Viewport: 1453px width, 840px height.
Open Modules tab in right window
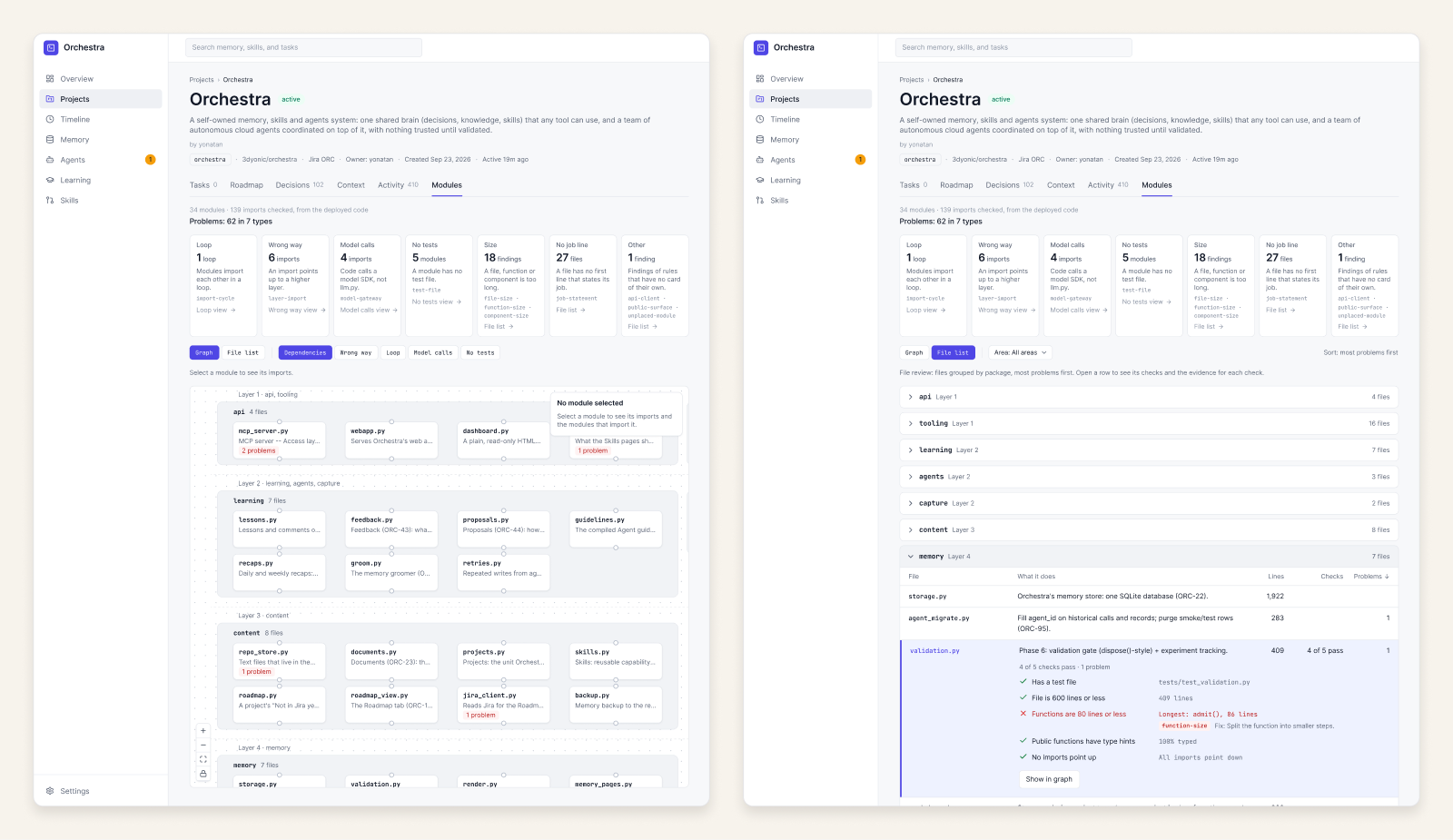pyautogui.click(x=1157, y=185)
